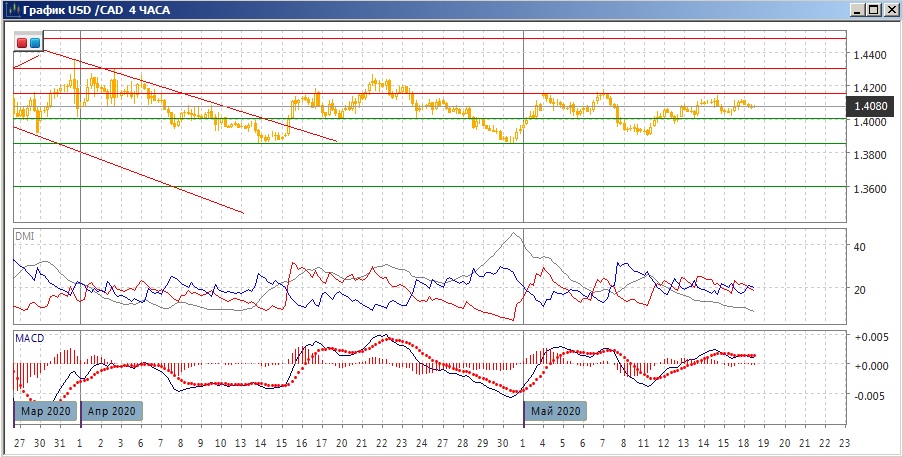This screenshot has width=903, height=457.
Task: Click the 1.3600 price axis label
Action: coord(868,188)
